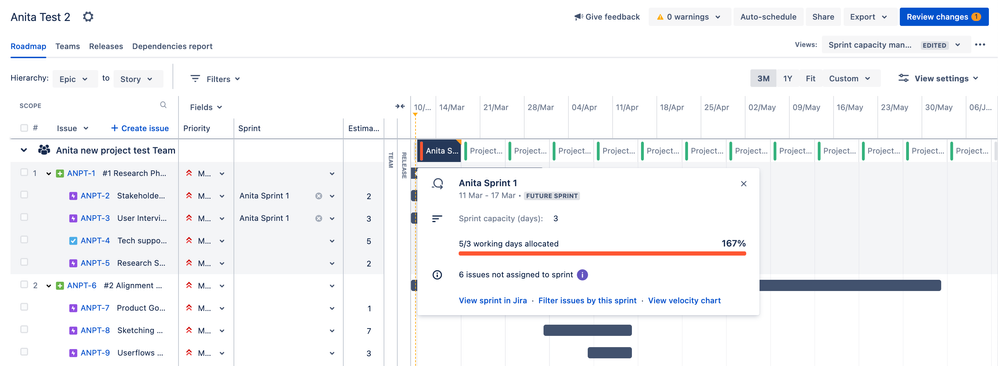Collapse the ANPT-1 epic
The width and height of the screenshot is (998, 366).
tap(48, 173)
